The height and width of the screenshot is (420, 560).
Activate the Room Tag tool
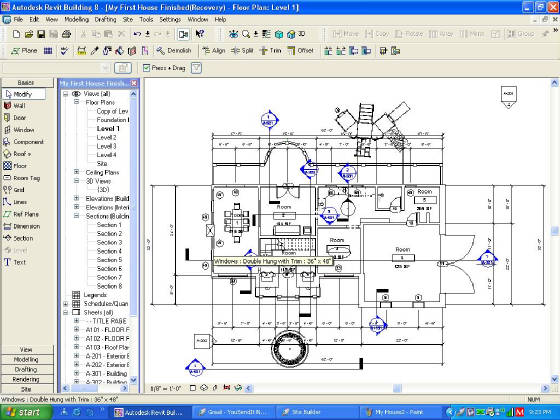tap(22, 178)
